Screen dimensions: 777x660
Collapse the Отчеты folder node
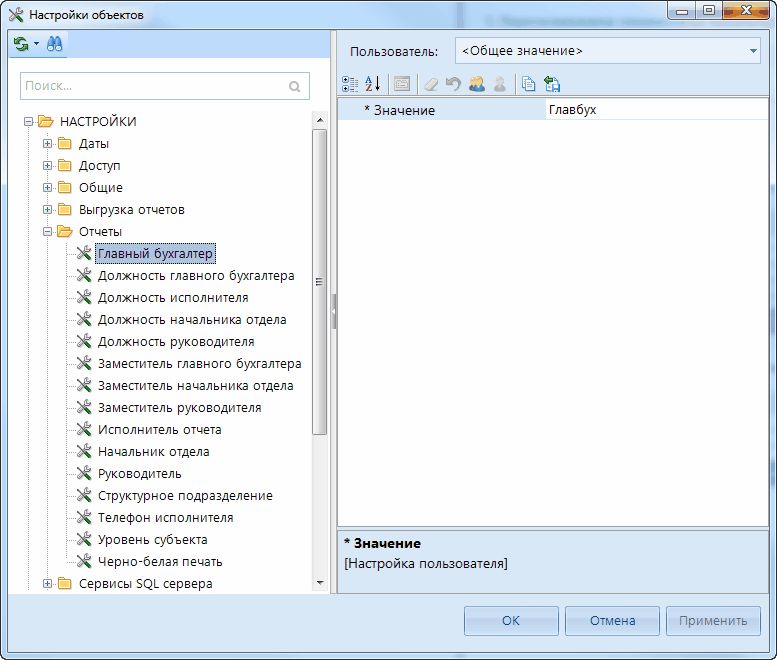47,232
